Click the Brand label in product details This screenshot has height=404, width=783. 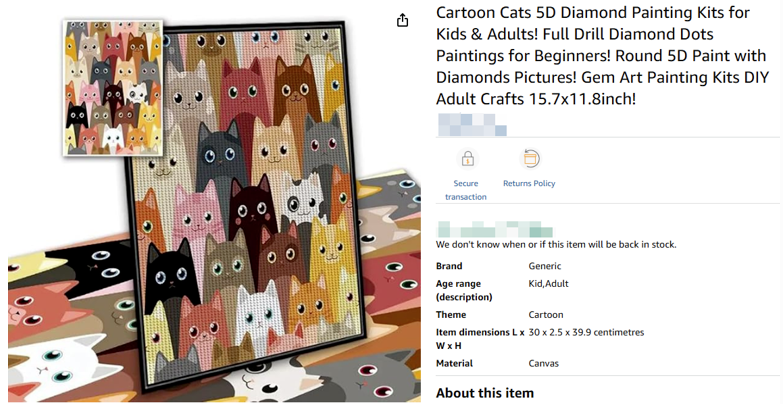(449, 266)
